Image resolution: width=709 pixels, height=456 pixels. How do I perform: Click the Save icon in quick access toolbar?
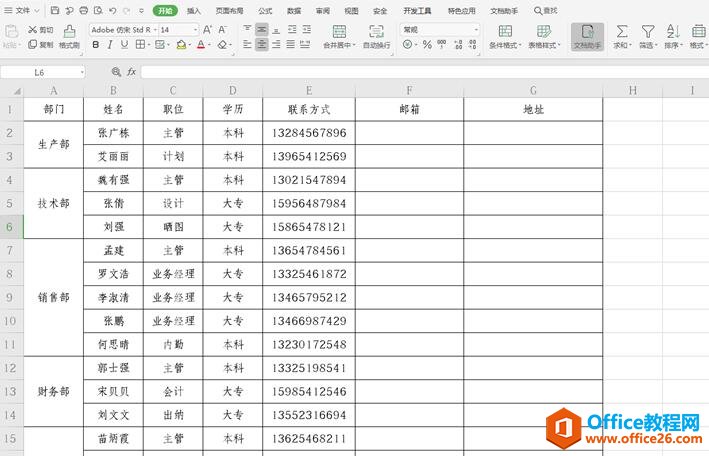(55, 10)
